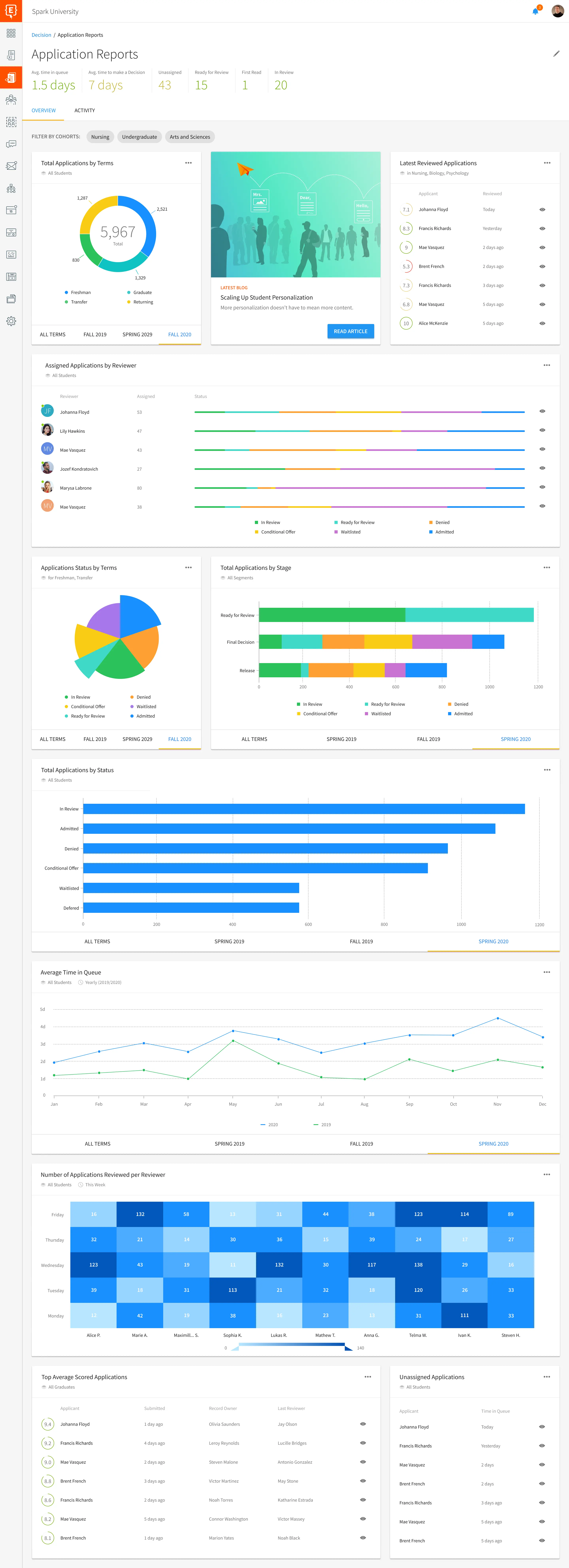Filter by Arts and Sciences cohort
This screenshot has width=569, height=1568.
[190, 137]
